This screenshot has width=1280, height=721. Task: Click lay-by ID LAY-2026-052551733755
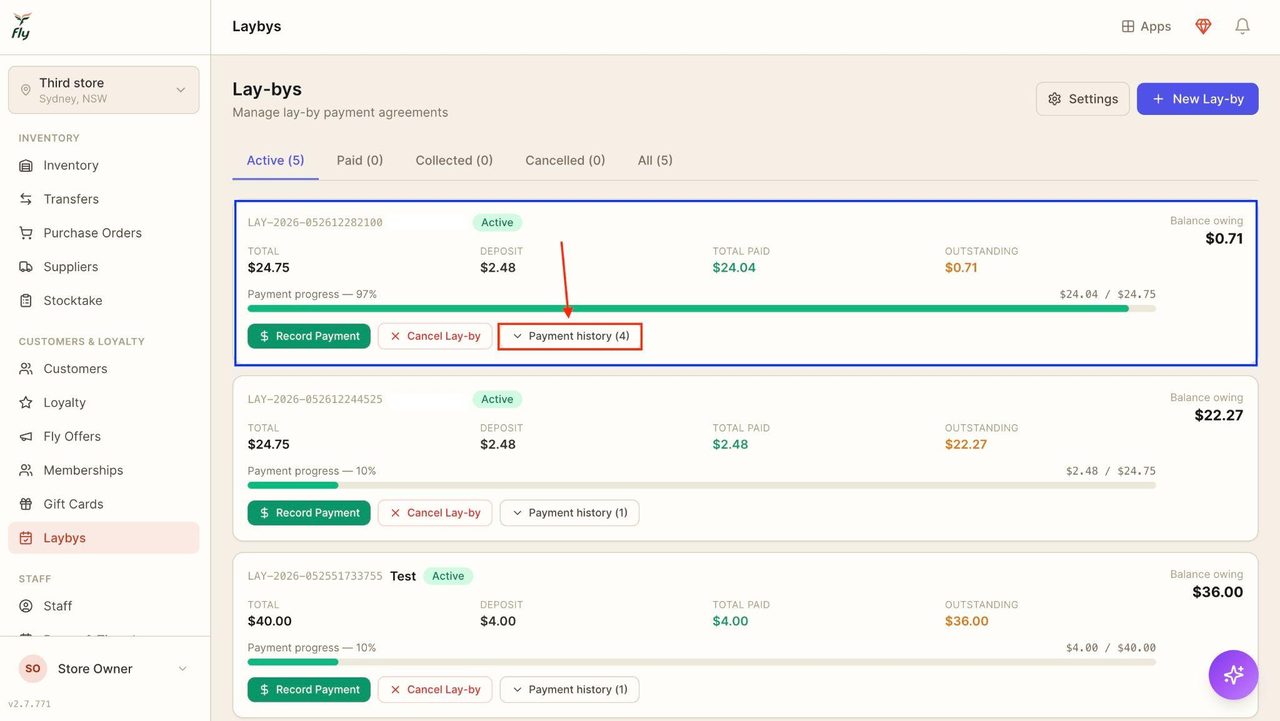click(315, 577)
